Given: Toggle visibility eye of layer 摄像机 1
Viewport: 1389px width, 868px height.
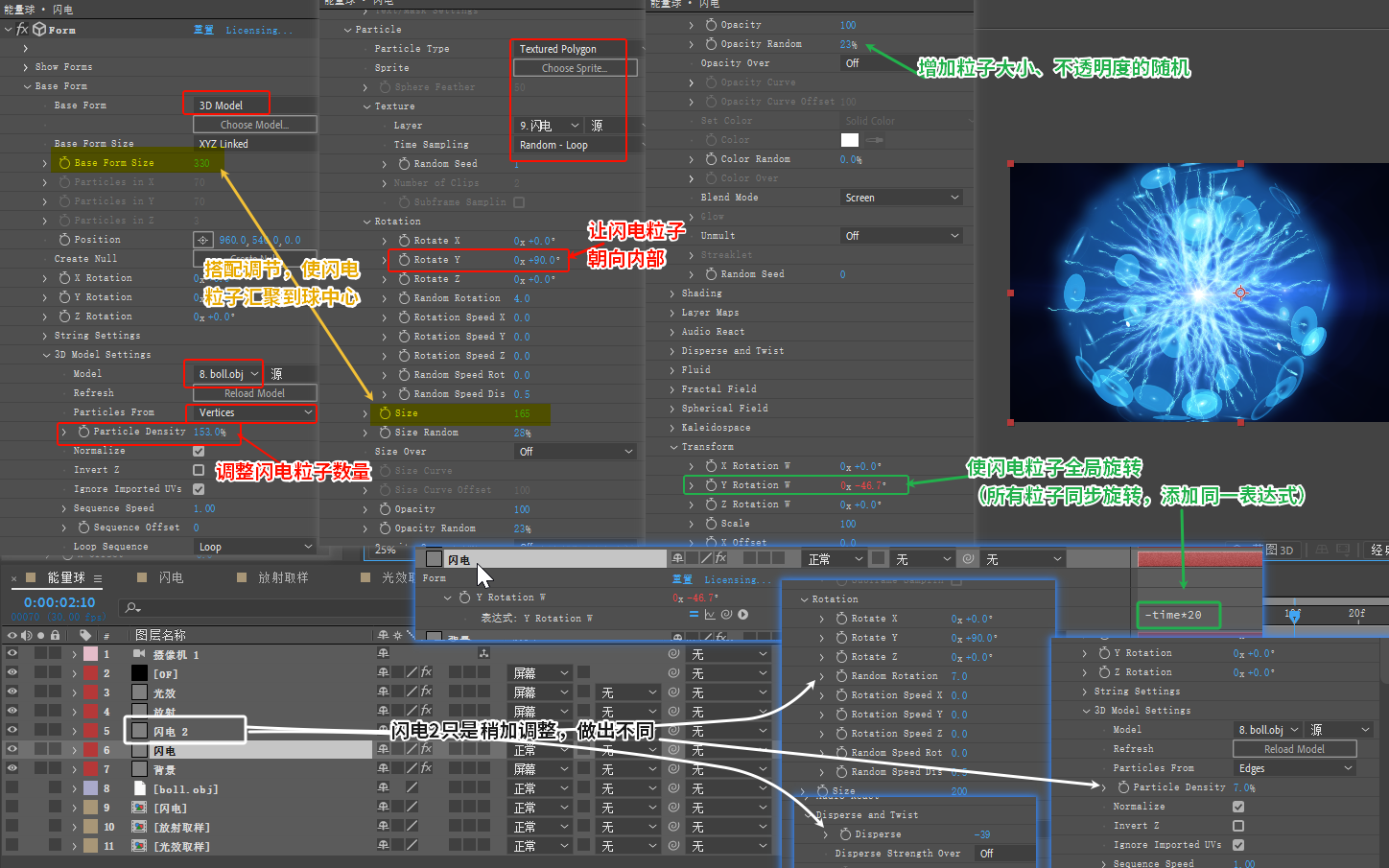Looking at the screenshot, I should [x=12, y=653].
